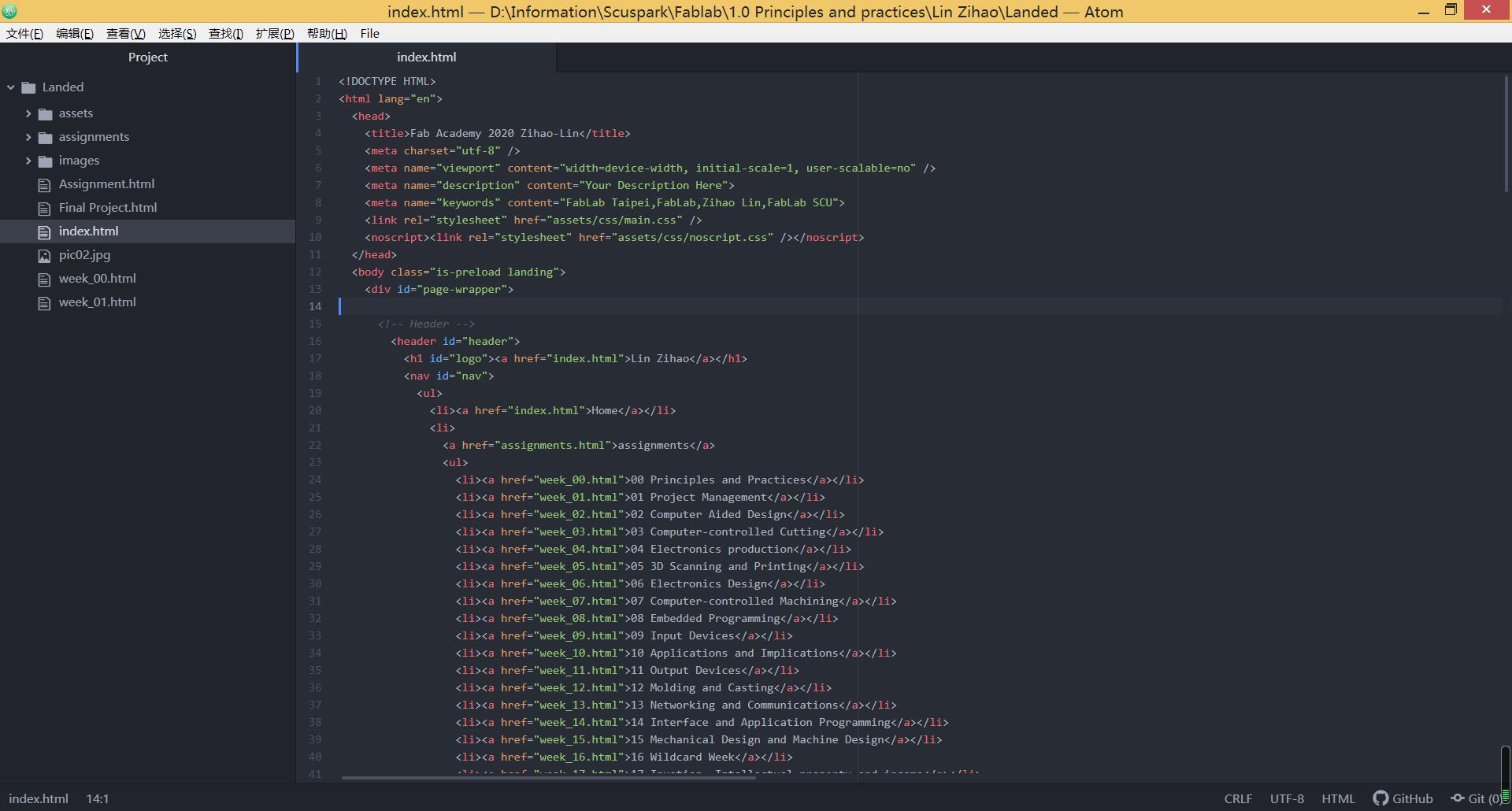Open week_00.html from the tree

(x=97, y=279)
